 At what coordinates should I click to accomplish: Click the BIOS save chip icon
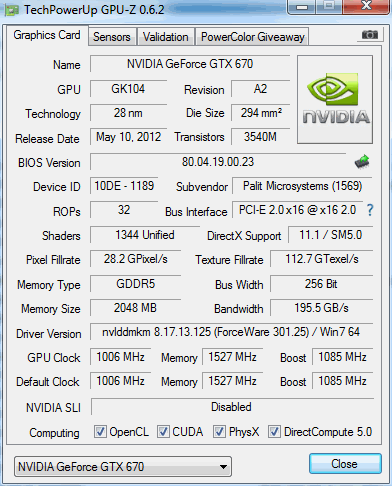click(x=362, y=162)
